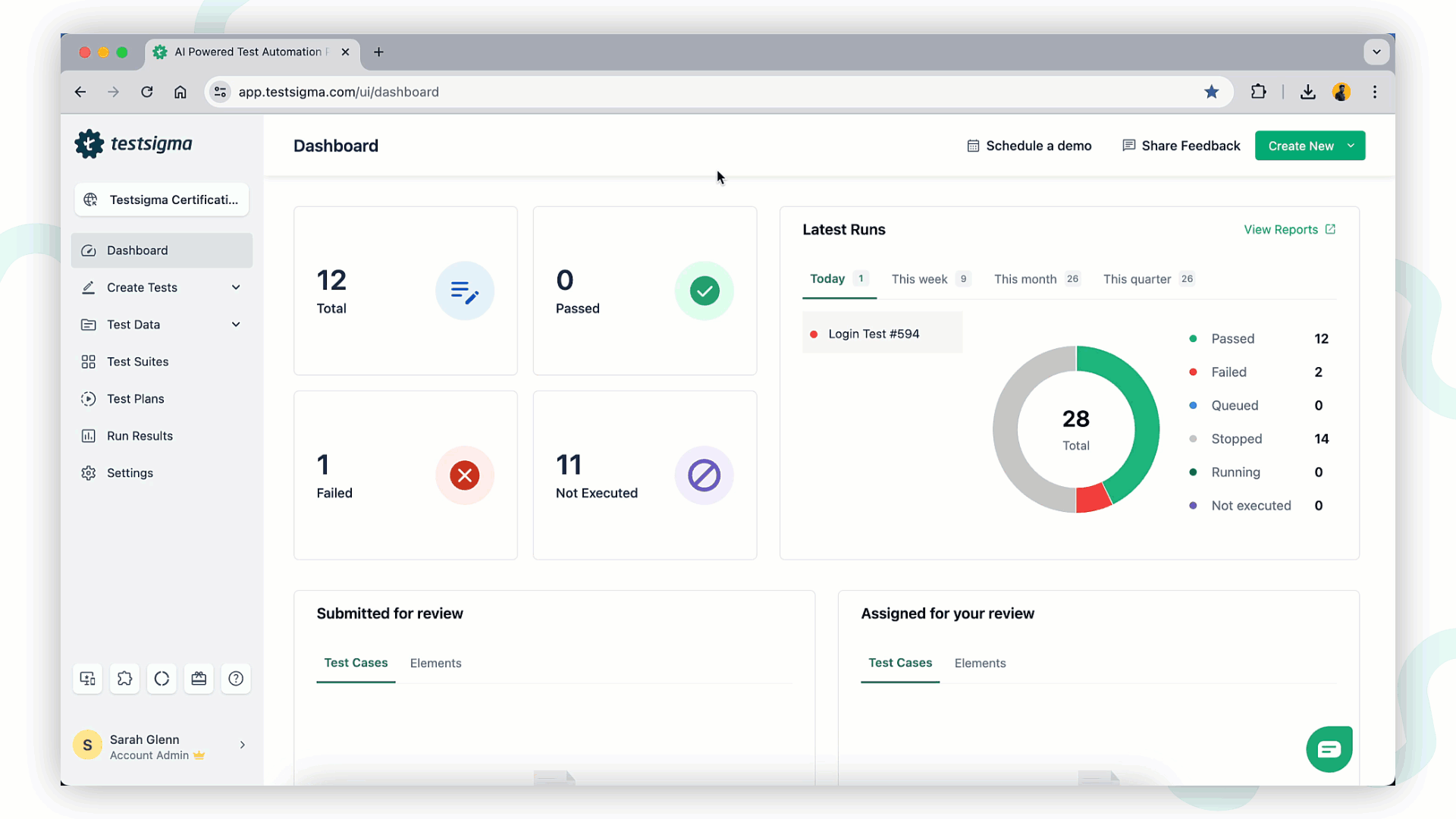Click the 12 Total card

click(x=406, y=291)
